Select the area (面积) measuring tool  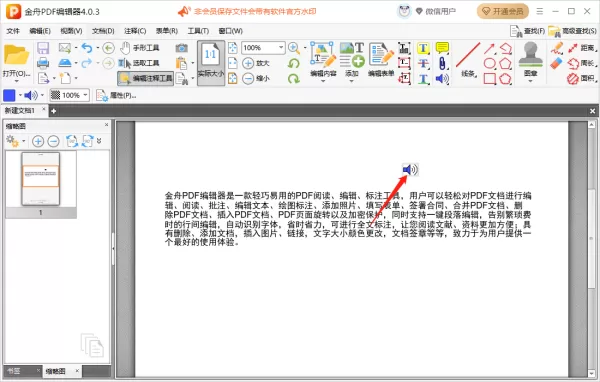[582, 78]
